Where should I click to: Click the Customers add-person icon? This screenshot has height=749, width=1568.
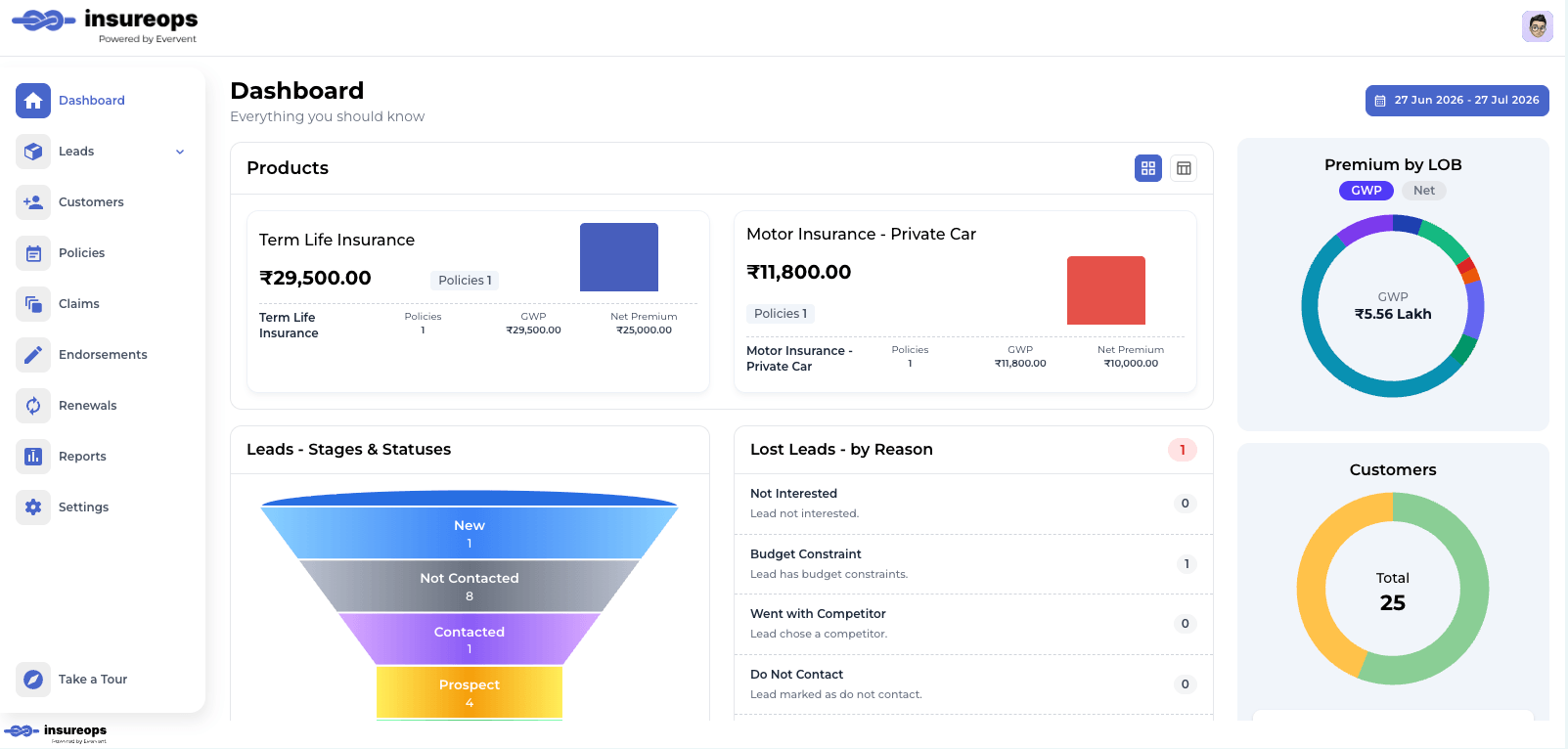33,202
